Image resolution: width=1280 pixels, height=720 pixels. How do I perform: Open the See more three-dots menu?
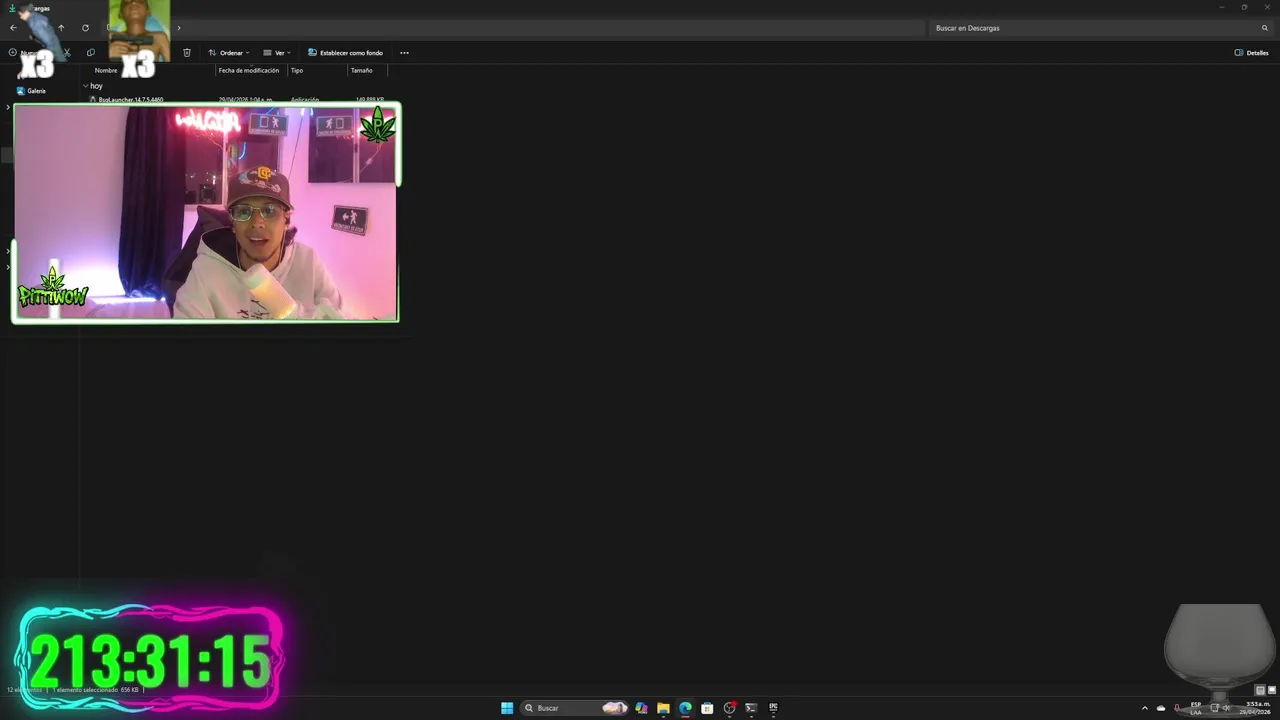(404, 52)
